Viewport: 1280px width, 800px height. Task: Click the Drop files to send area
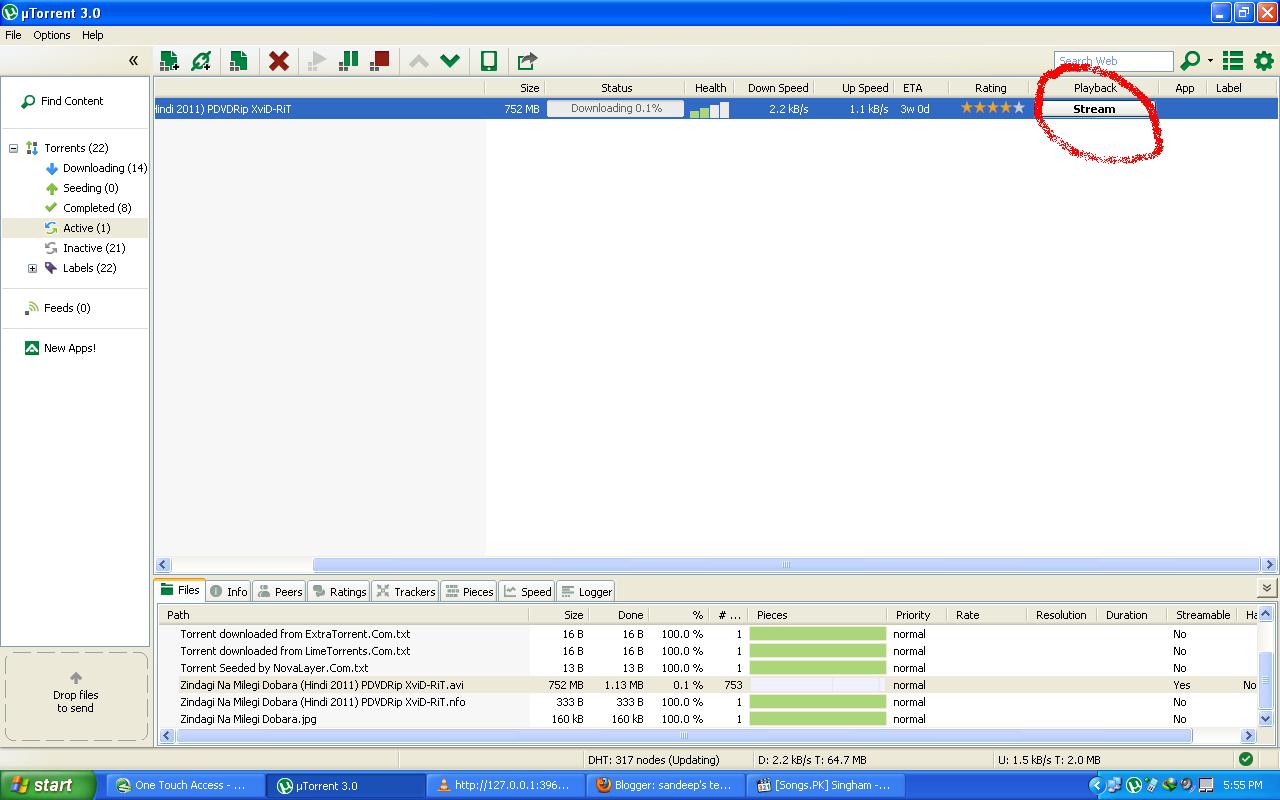coord(75,696)
